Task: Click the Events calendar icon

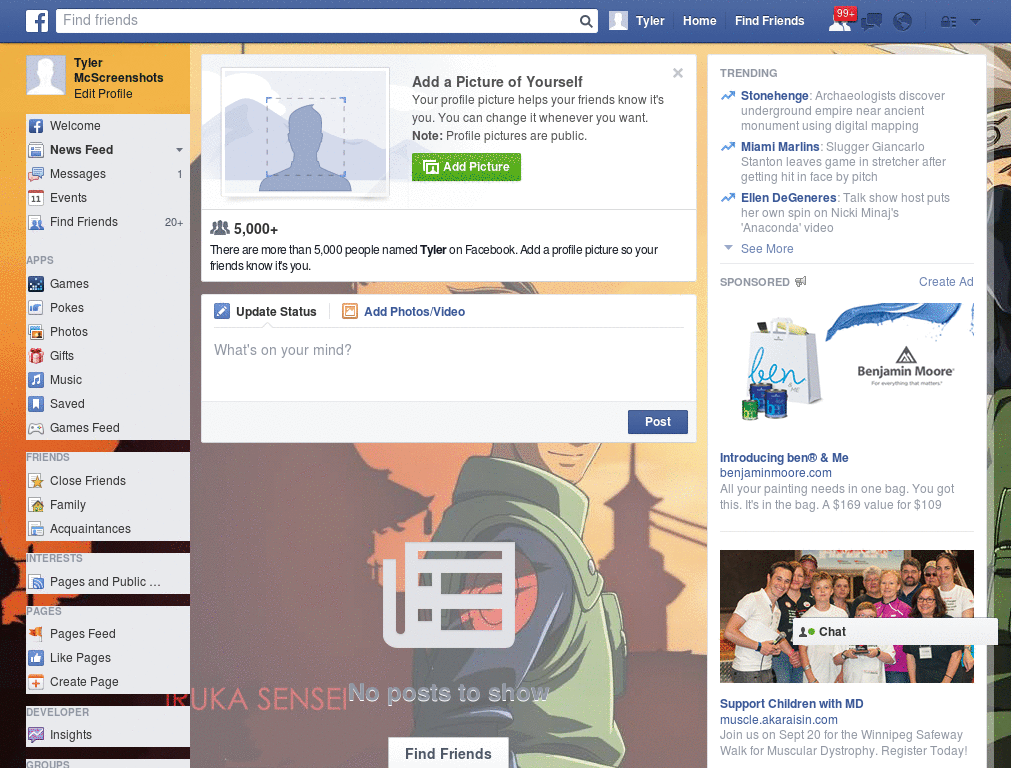Action: (x=36, y=198)
